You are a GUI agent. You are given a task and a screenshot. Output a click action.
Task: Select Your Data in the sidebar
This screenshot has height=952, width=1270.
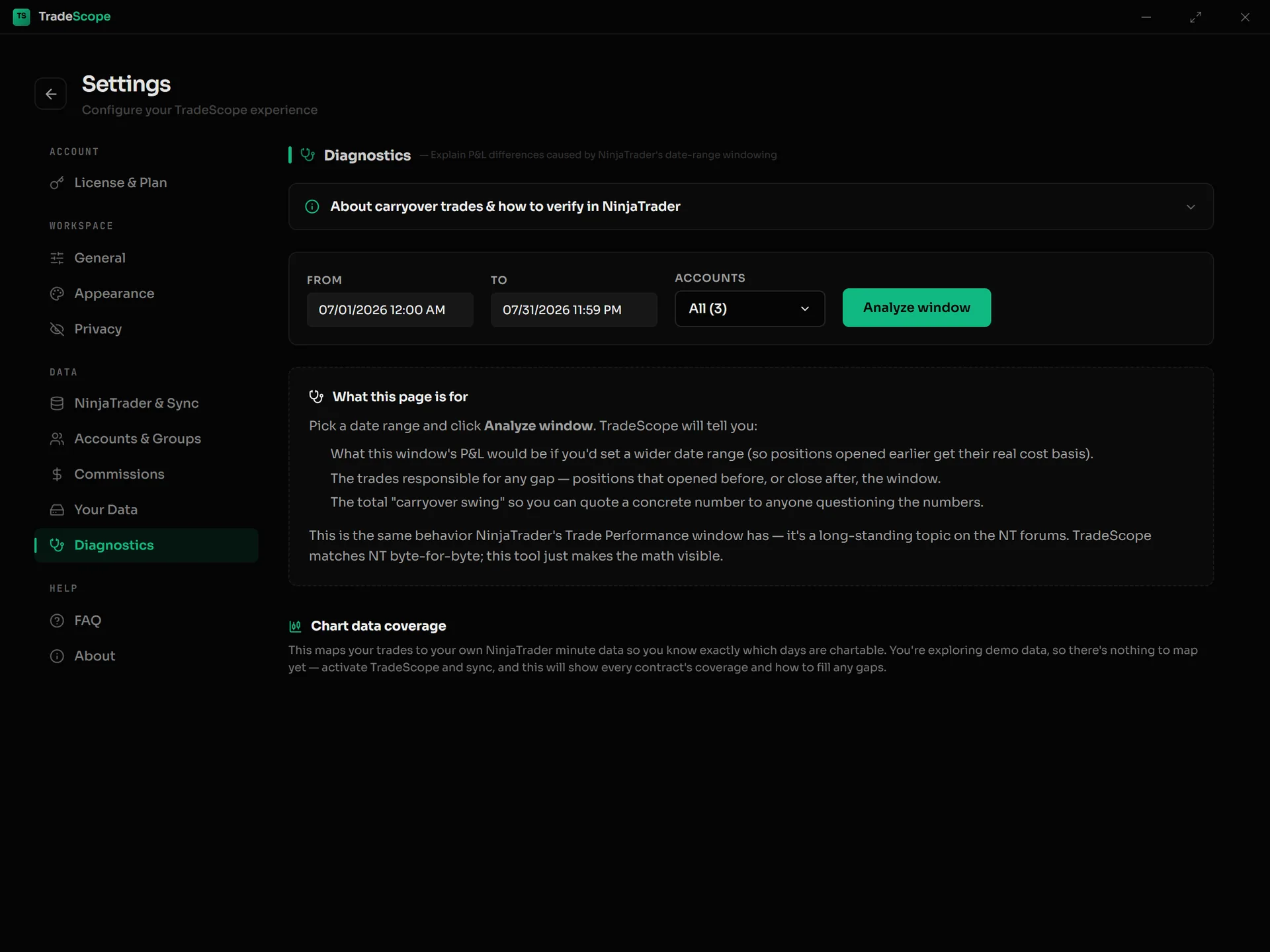146,510
